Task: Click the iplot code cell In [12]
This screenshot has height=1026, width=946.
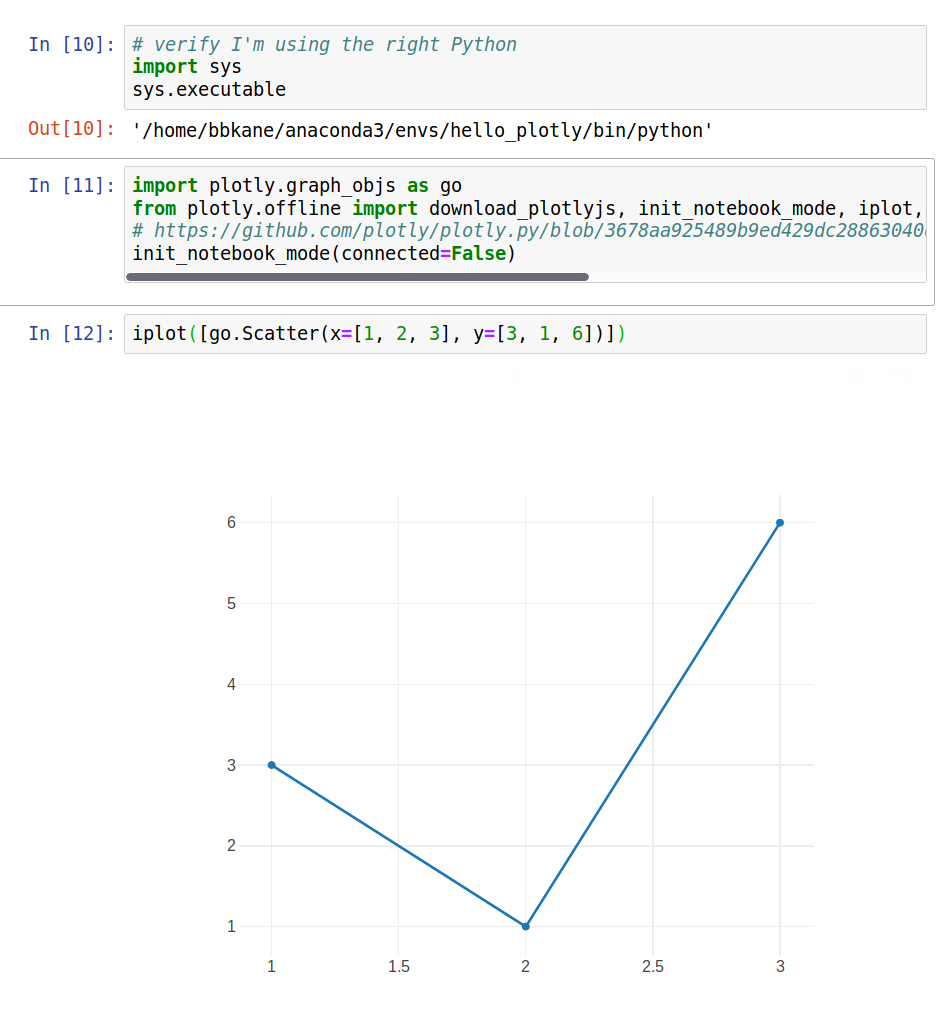Action: pyautogui.click(x=525, y=334)
